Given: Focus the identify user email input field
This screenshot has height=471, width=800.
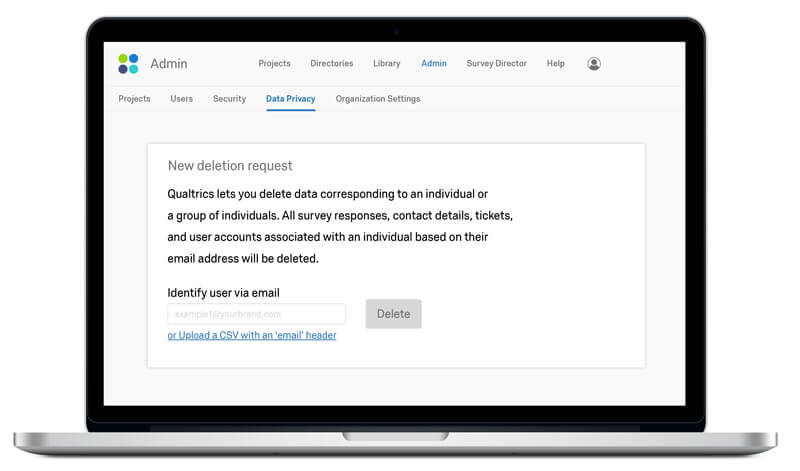Looking at the screenshot, I should tap(256, 314).
